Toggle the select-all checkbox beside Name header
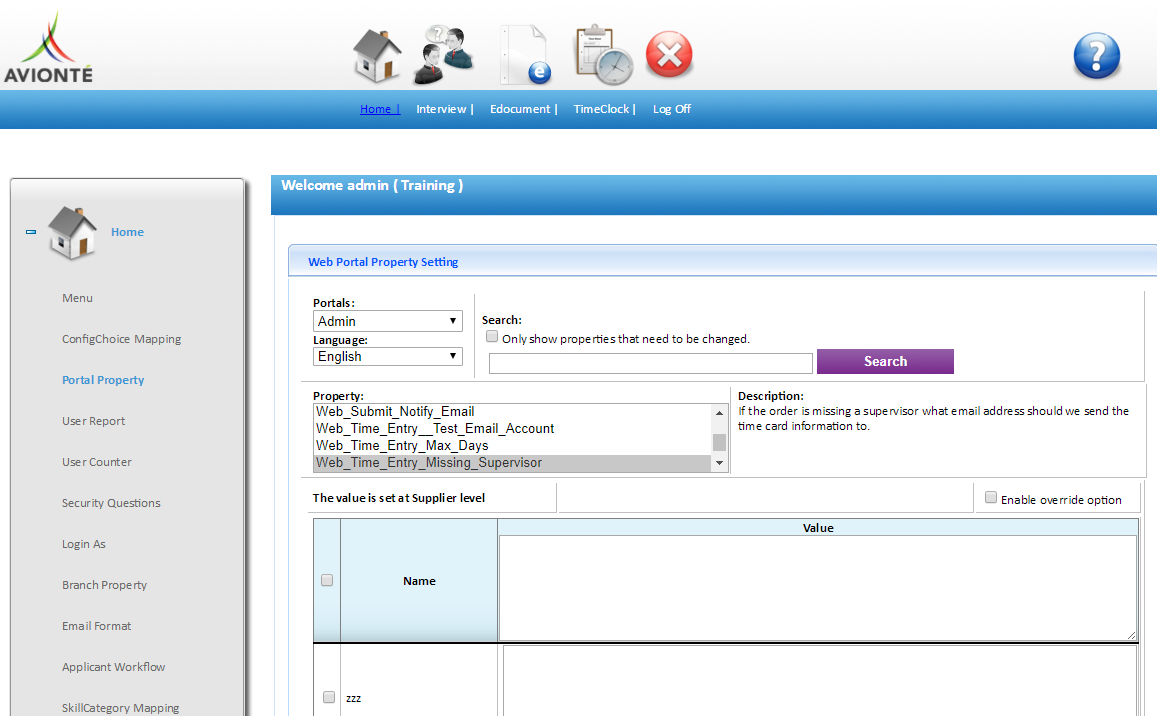Screen dimensions: 1157x716 pyautogui.click(x=327, y=580)
